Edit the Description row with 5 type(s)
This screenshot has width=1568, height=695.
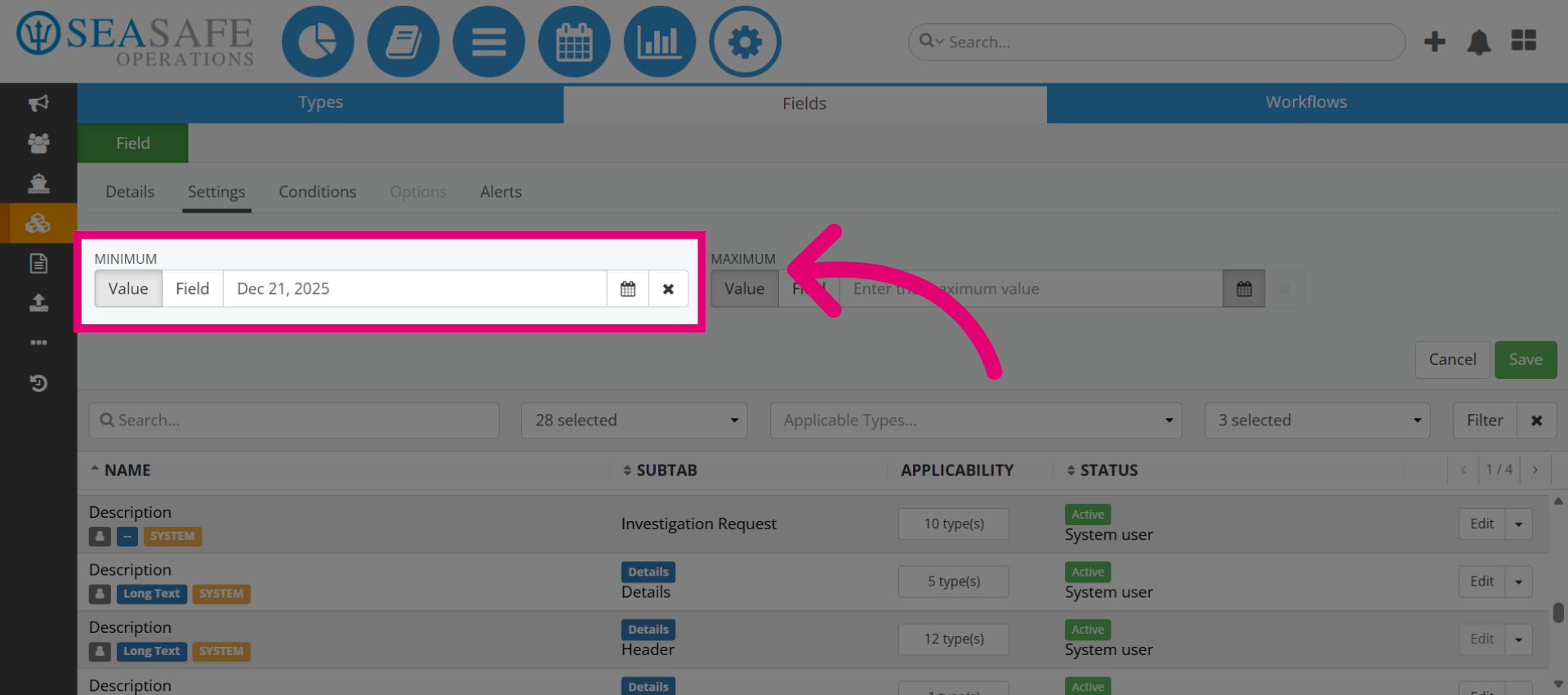coord(1481,581)
